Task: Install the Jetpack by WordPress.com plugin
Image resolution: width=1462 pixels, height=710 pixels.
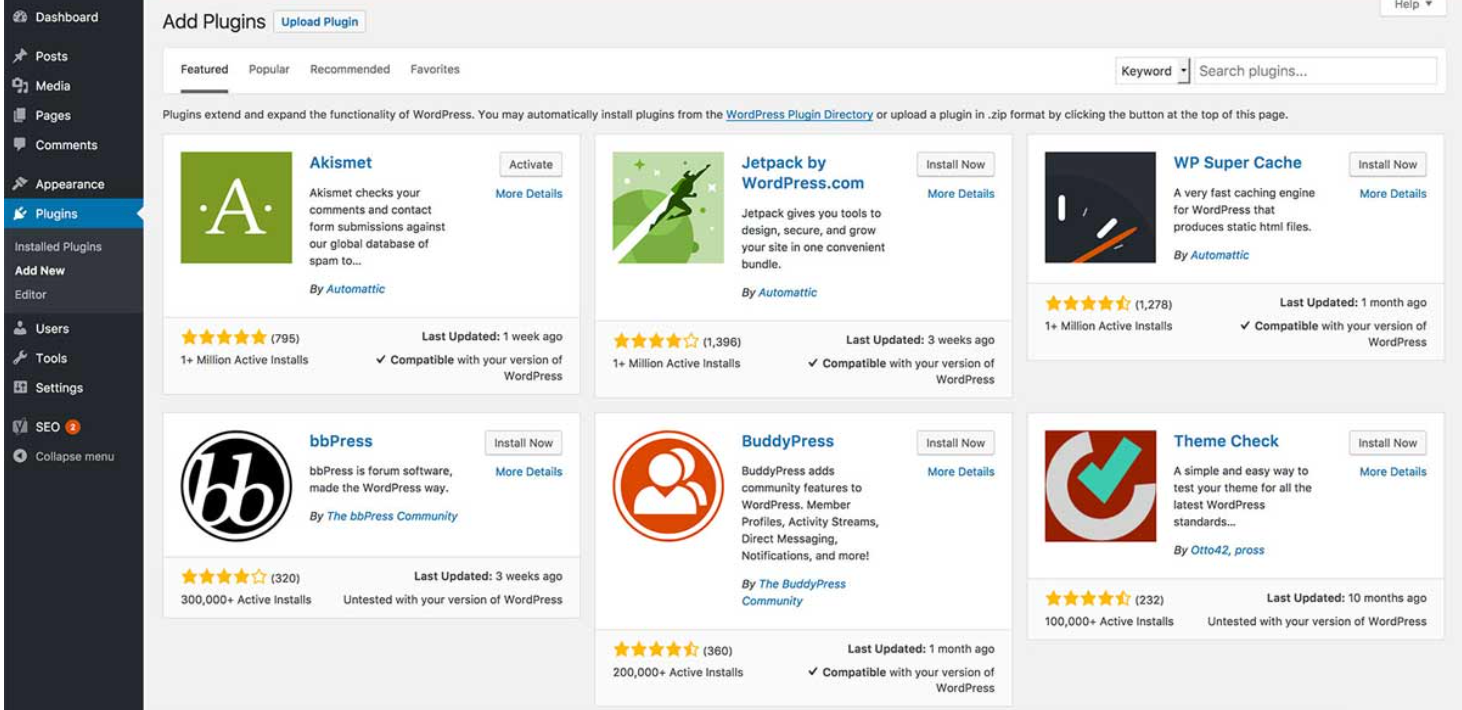Action: [x=955, y=165]
